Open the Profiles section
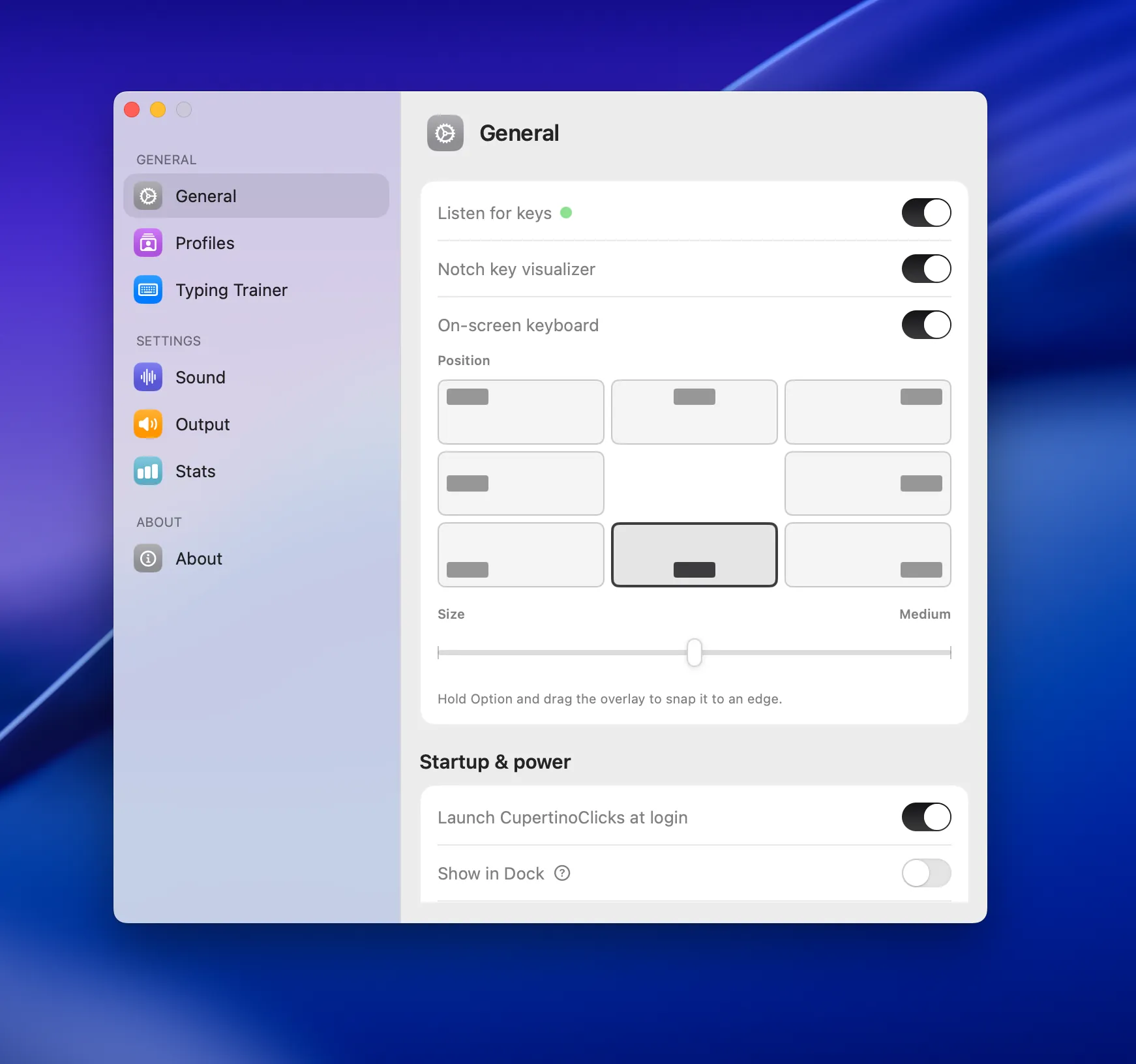This screenshot has width=1136, height=1064. point(256,243)
